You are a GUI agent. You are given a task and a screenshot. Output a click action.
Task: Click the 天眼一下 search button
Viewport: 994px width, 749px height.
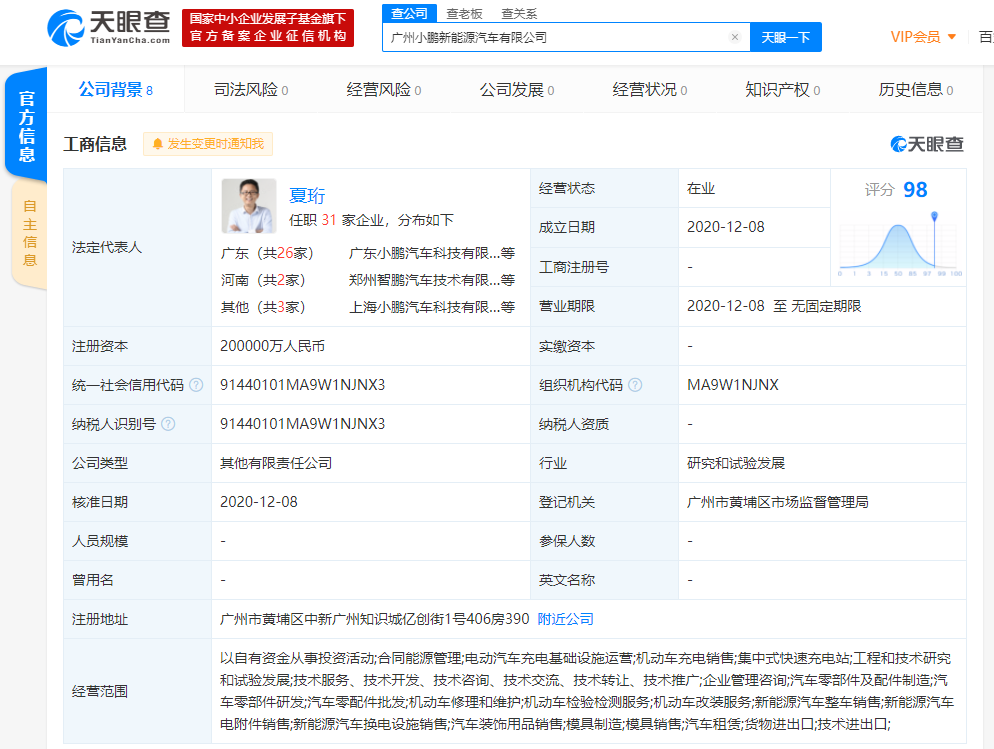(x=788, y=36)
